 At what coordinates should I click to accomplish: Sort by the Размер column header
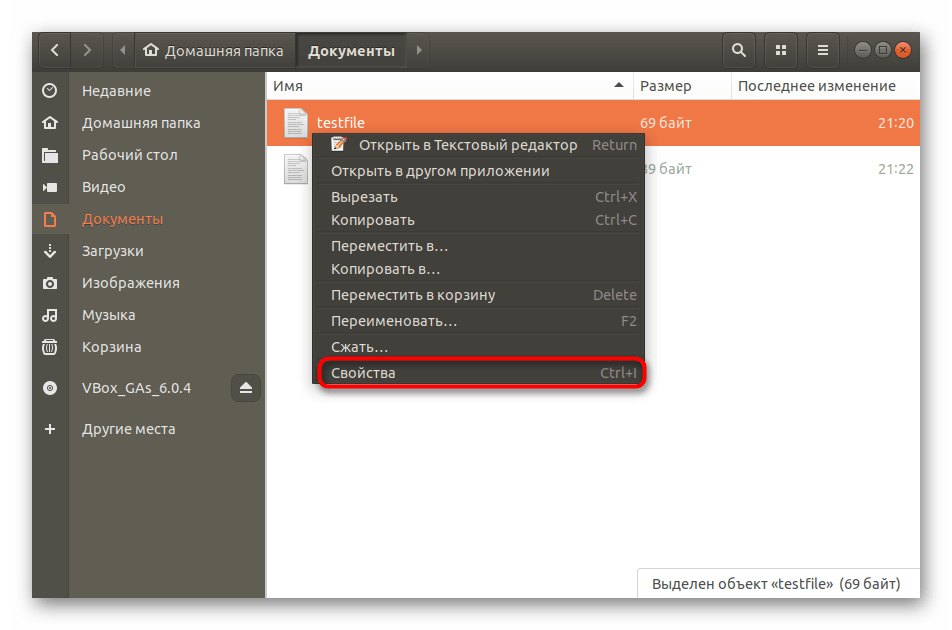tap(682, 86)
